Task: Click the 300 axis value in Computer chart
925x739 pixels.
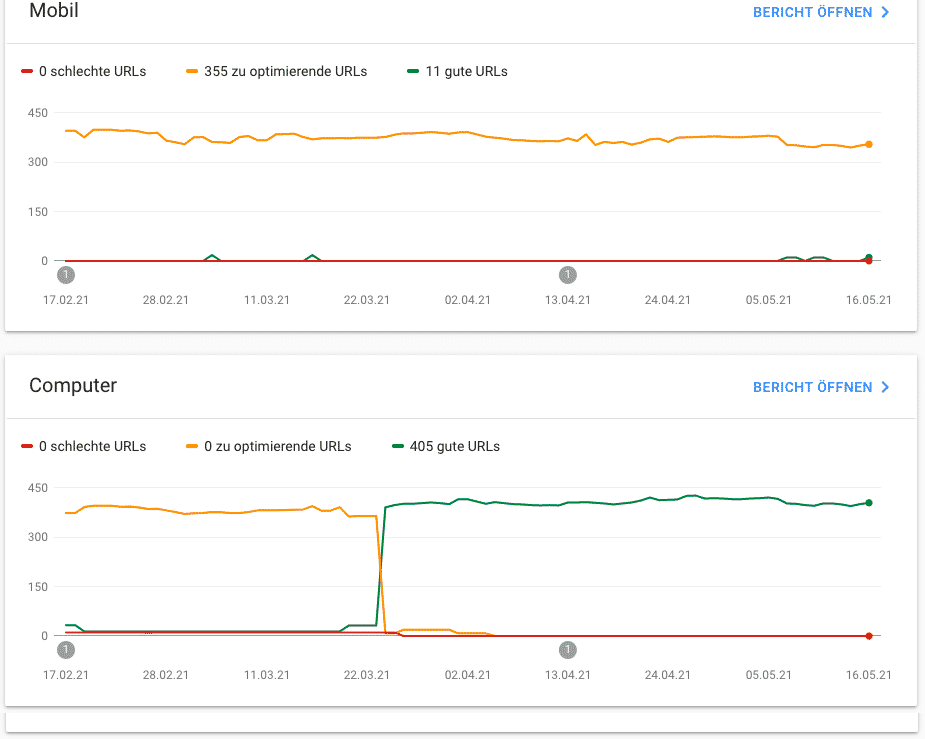Action: (38, 537)
